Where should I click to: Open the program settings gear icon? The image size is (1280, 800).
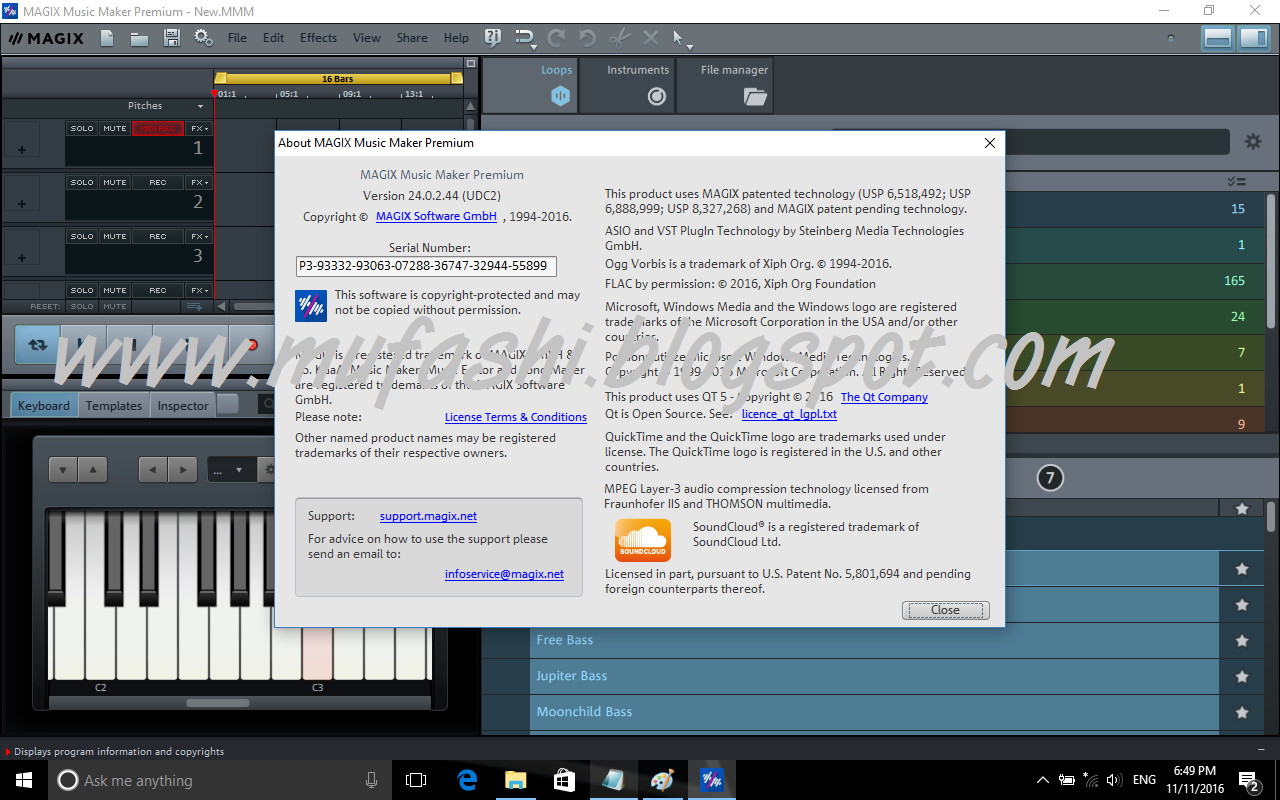click(x=203, y=37)
